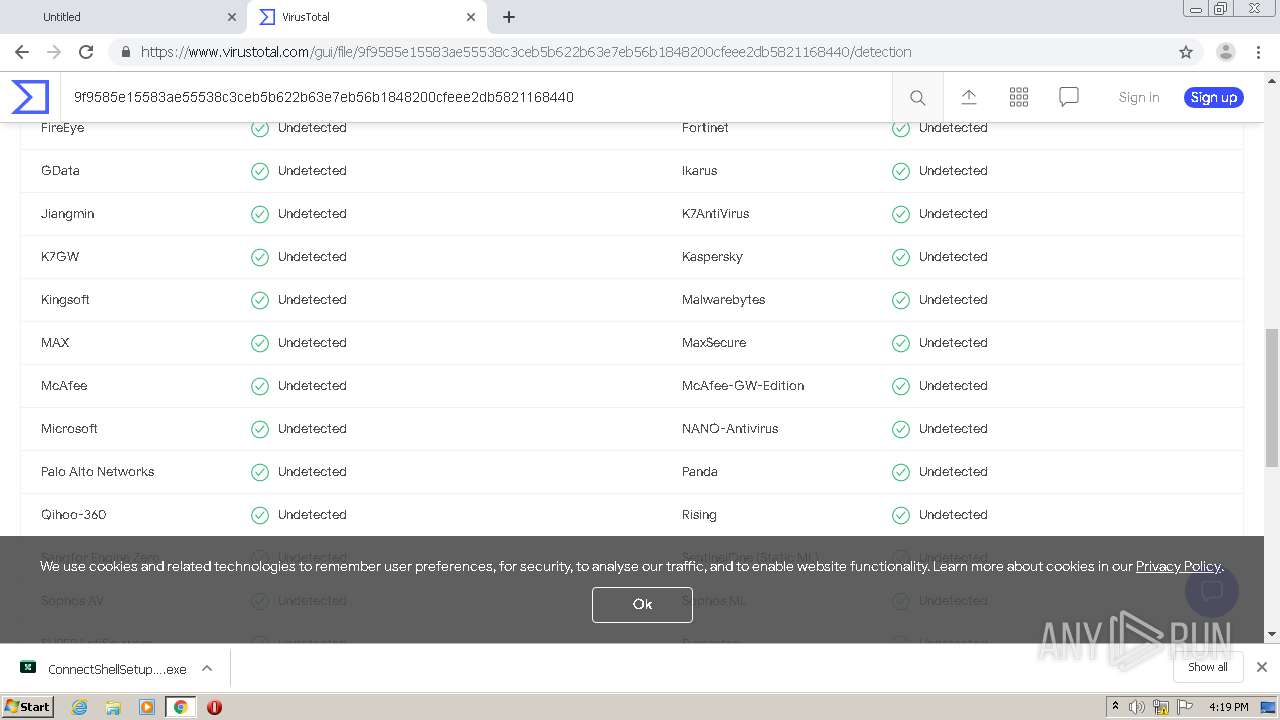Click the browser address bar
Viewport: 1280px width, 720px height.
click(640, 52)
